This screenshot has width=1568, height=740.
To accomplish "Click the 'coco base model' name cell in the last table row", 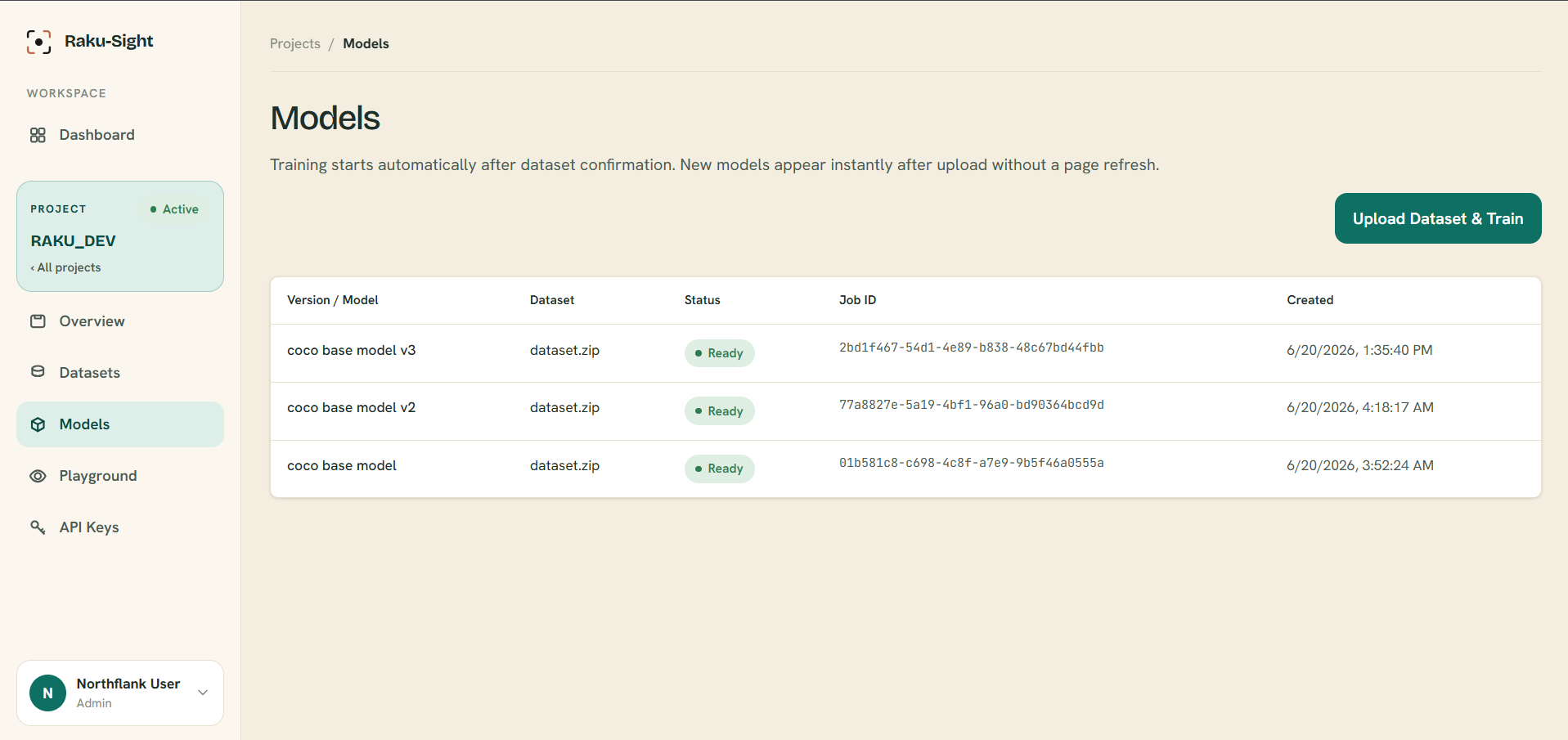I will click(x=342, y=465).
